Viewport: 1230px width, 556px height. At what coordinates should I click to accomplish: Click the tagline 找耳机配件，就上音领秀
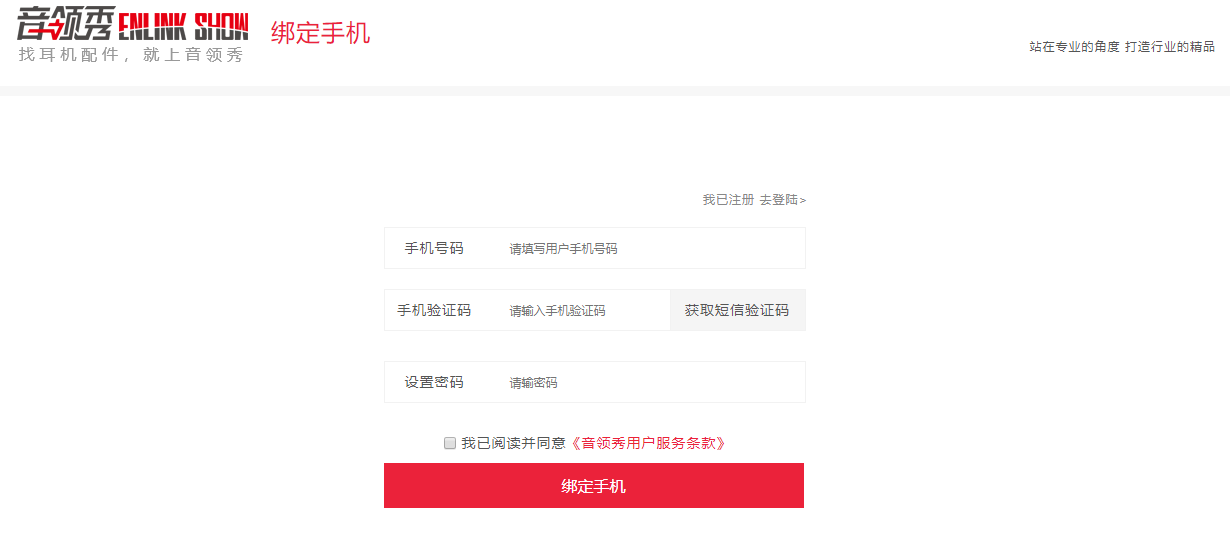pos(131,55)
